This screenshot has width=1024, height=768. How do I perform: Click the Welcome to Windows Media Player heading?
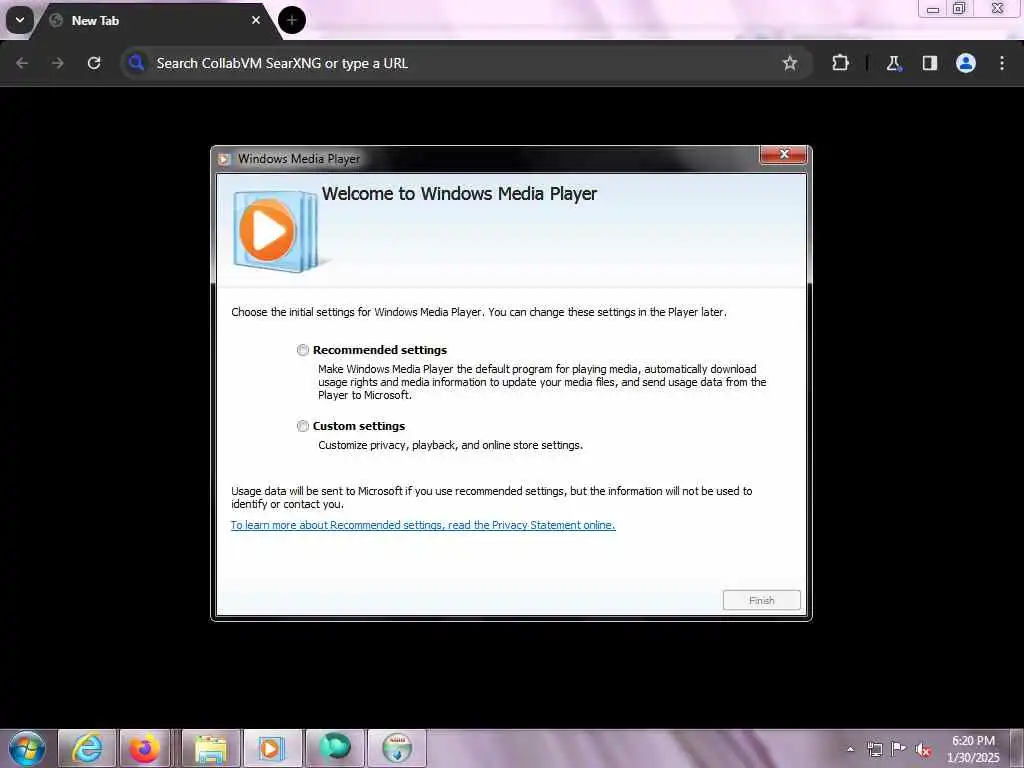(x=459, y=194)
